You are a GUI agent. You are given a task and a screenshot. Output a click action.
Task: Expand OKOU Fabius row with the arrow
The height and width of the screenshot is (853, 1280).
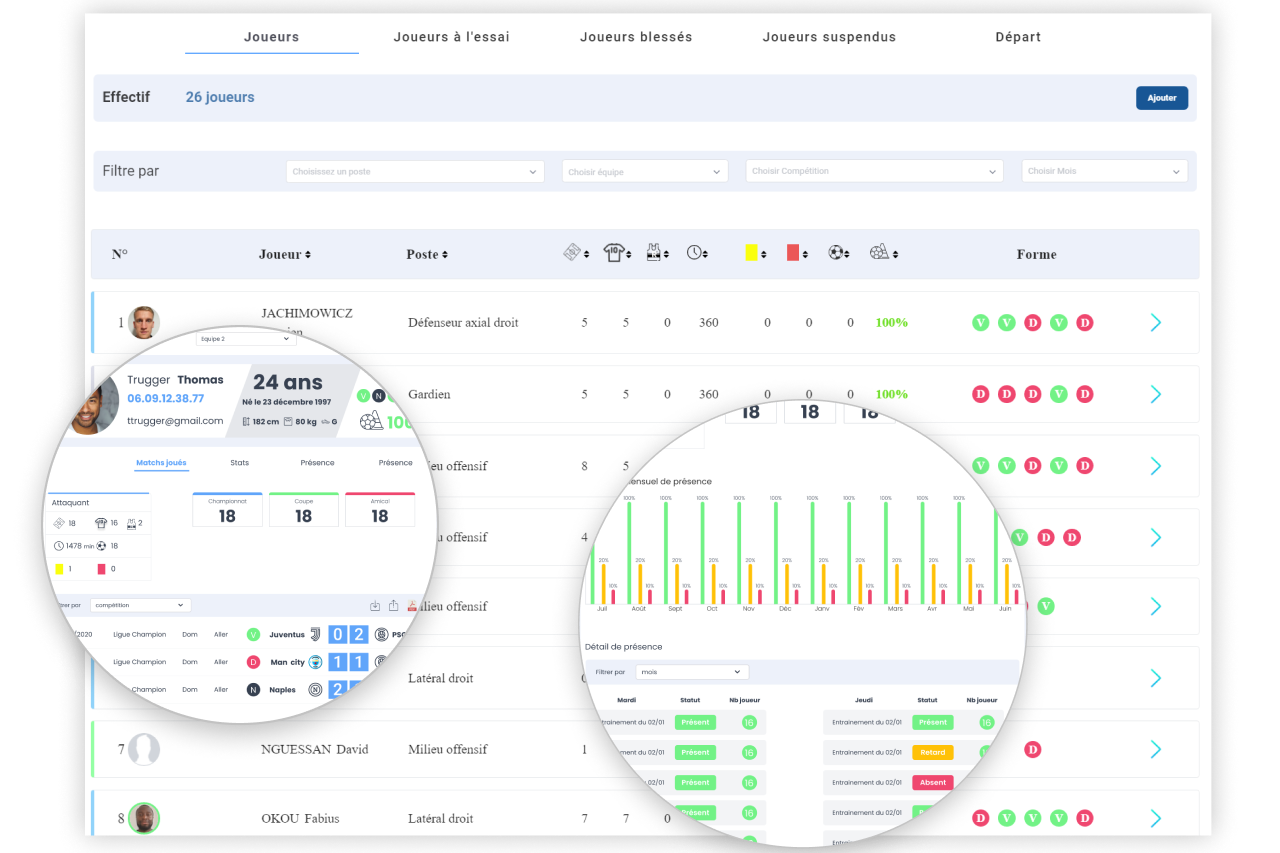point(1156,818)
